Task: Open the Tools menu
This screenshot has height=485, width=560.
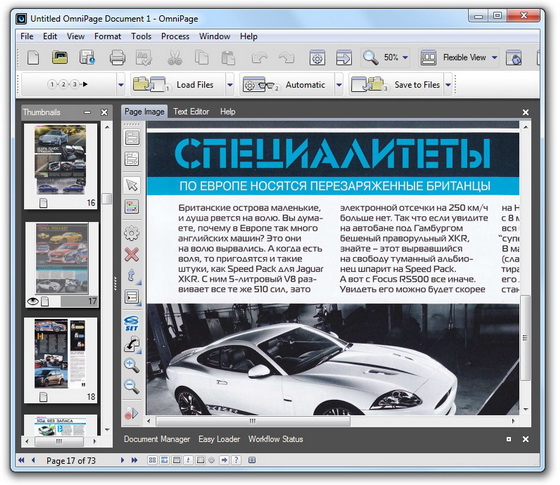Action: click(141, 36)
